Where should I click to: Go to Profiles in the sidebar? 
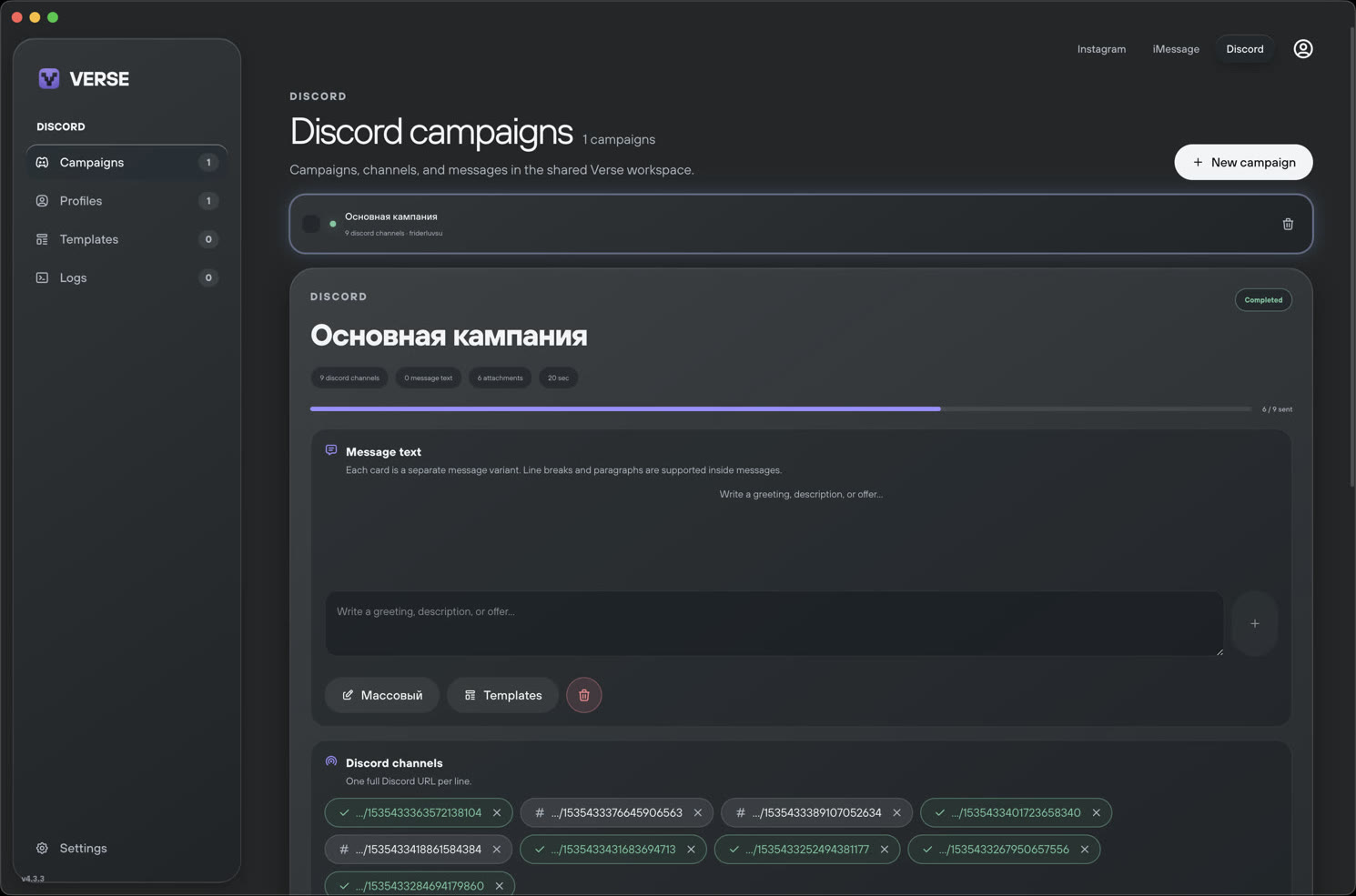(126, 201)
